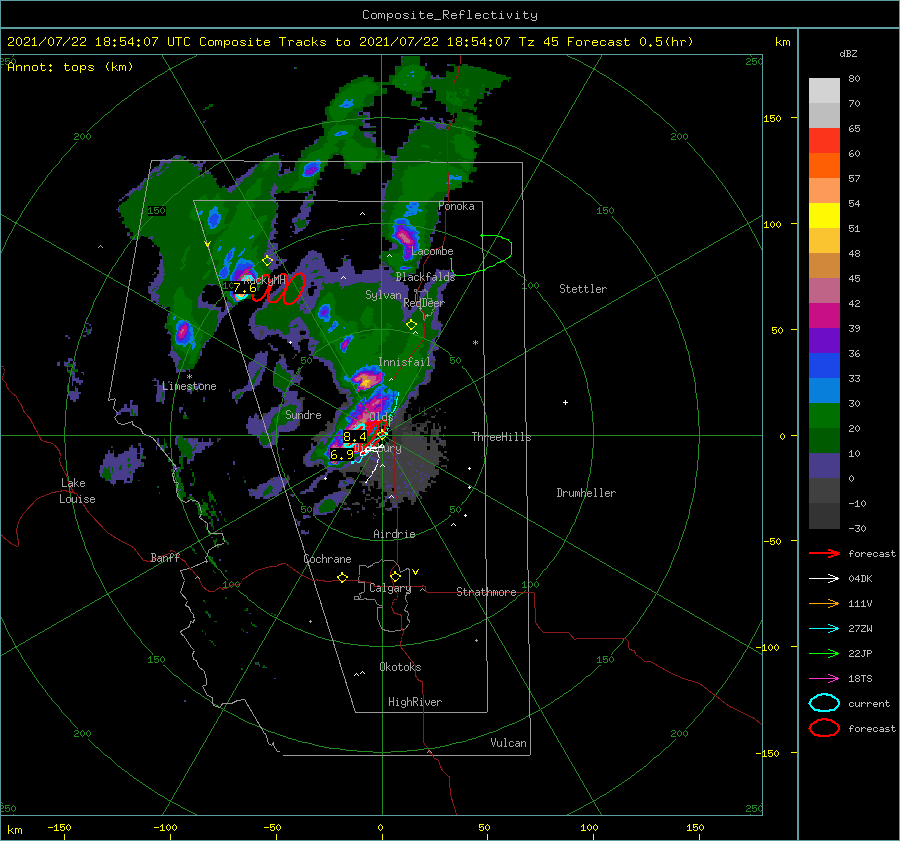Select the Ponoka city label

click(456, 206)
